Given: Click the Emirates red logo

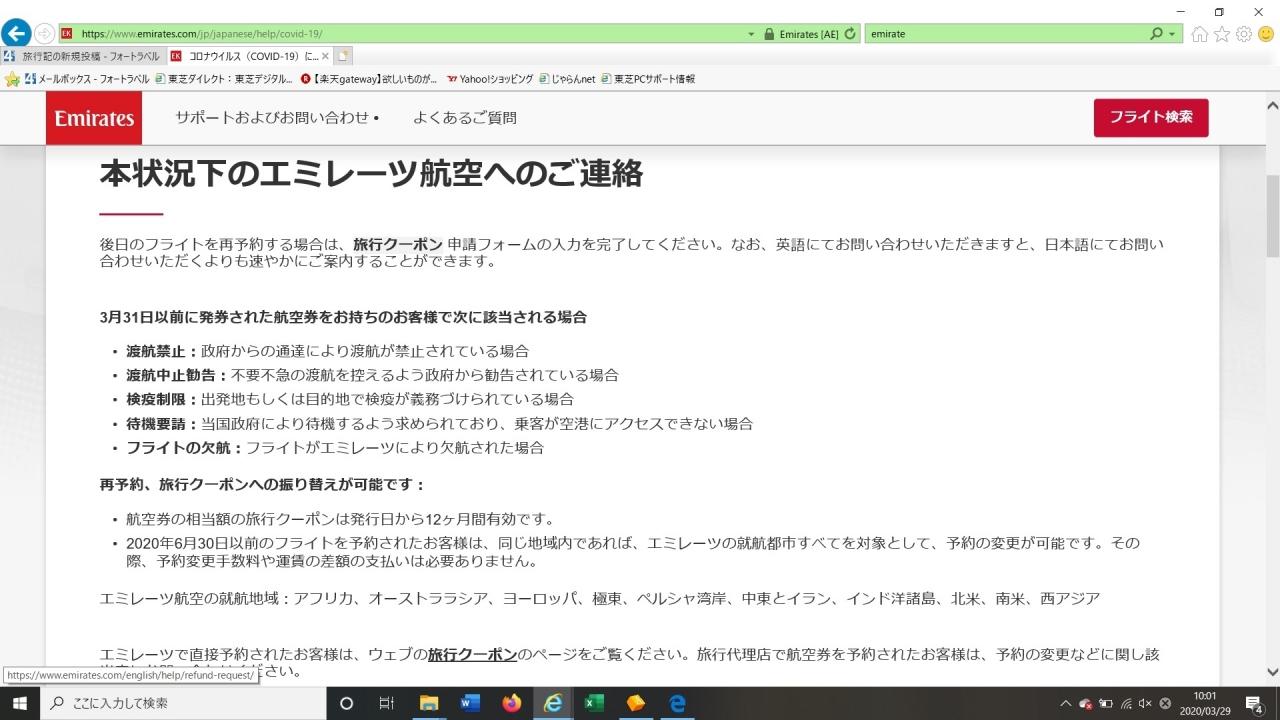Looking at the screenshot, I should 94,118.
